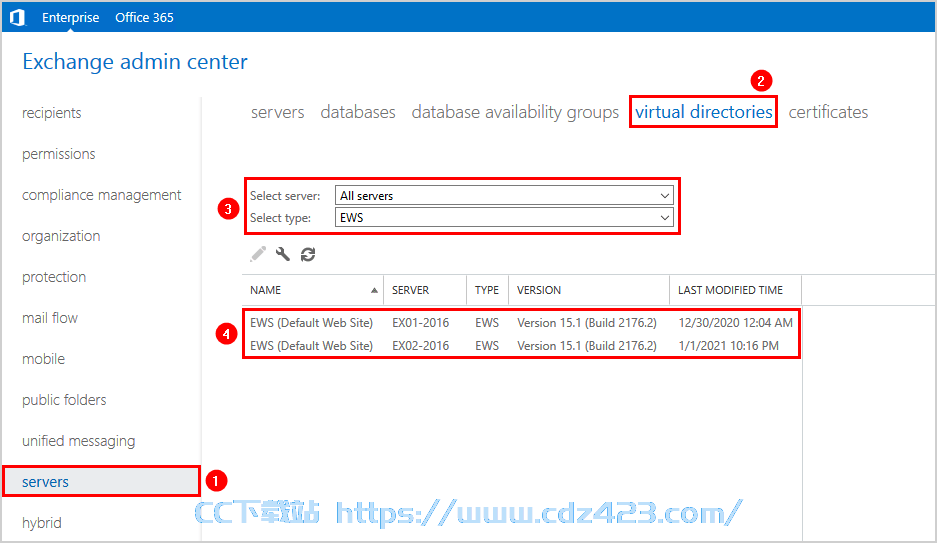This screenshot has height=543, width=937.
Task: Click the wrench reset icon
Action: pos(283,254)
